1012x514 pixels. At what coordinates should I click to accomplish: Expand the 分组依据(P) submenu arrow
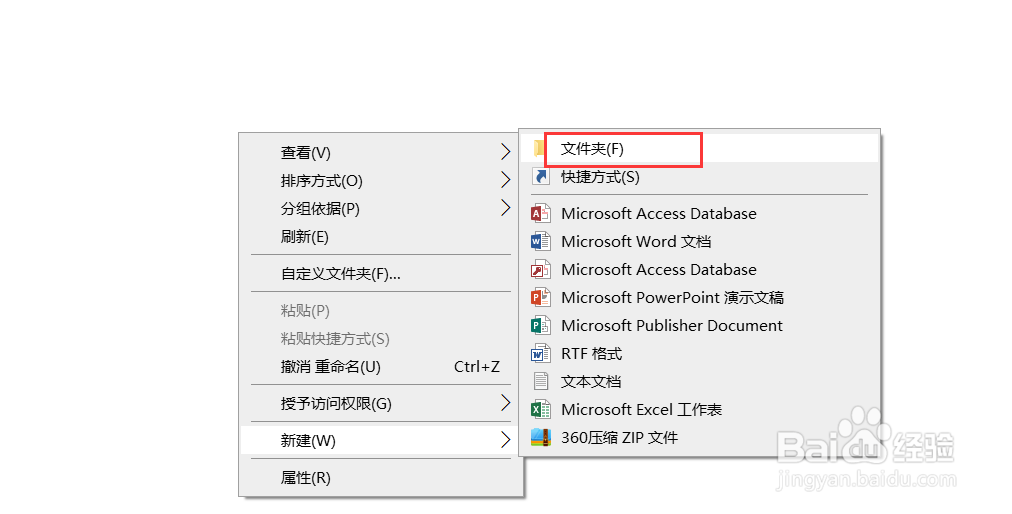[x=505, y=208]
